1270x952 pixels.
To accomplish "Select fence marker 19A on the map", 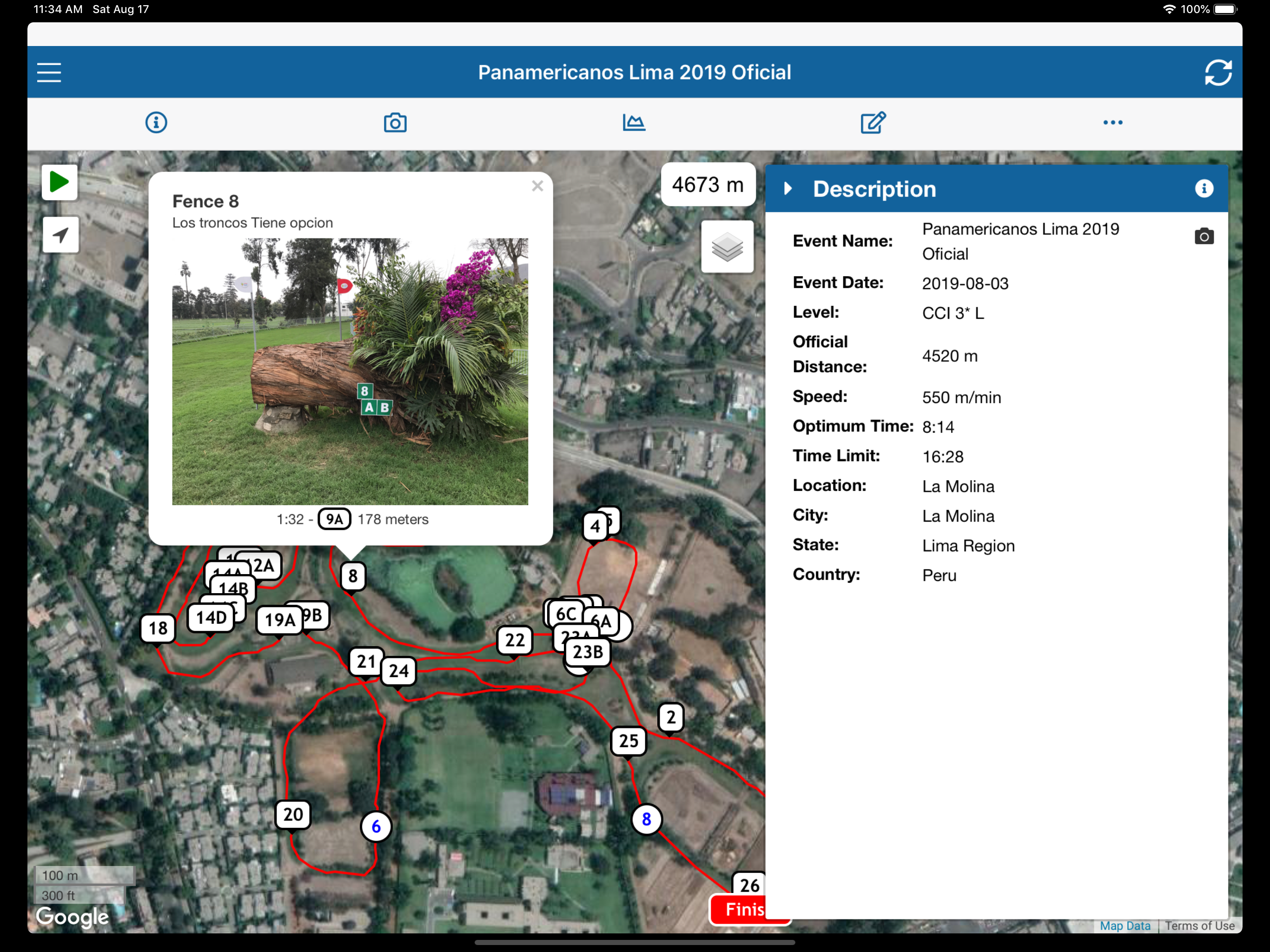I will pyautogui.click(x=279, y=620).
